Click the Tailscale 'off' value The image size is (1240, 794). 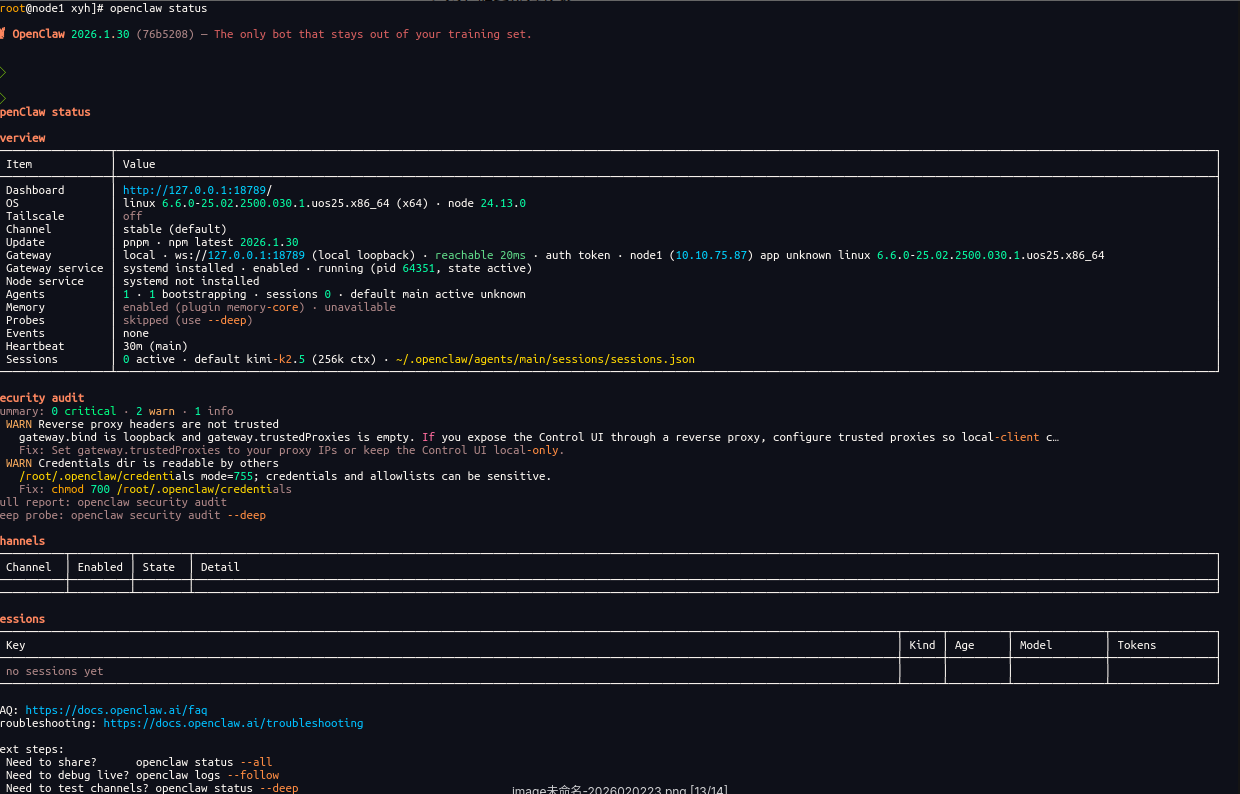pos(132,216)
